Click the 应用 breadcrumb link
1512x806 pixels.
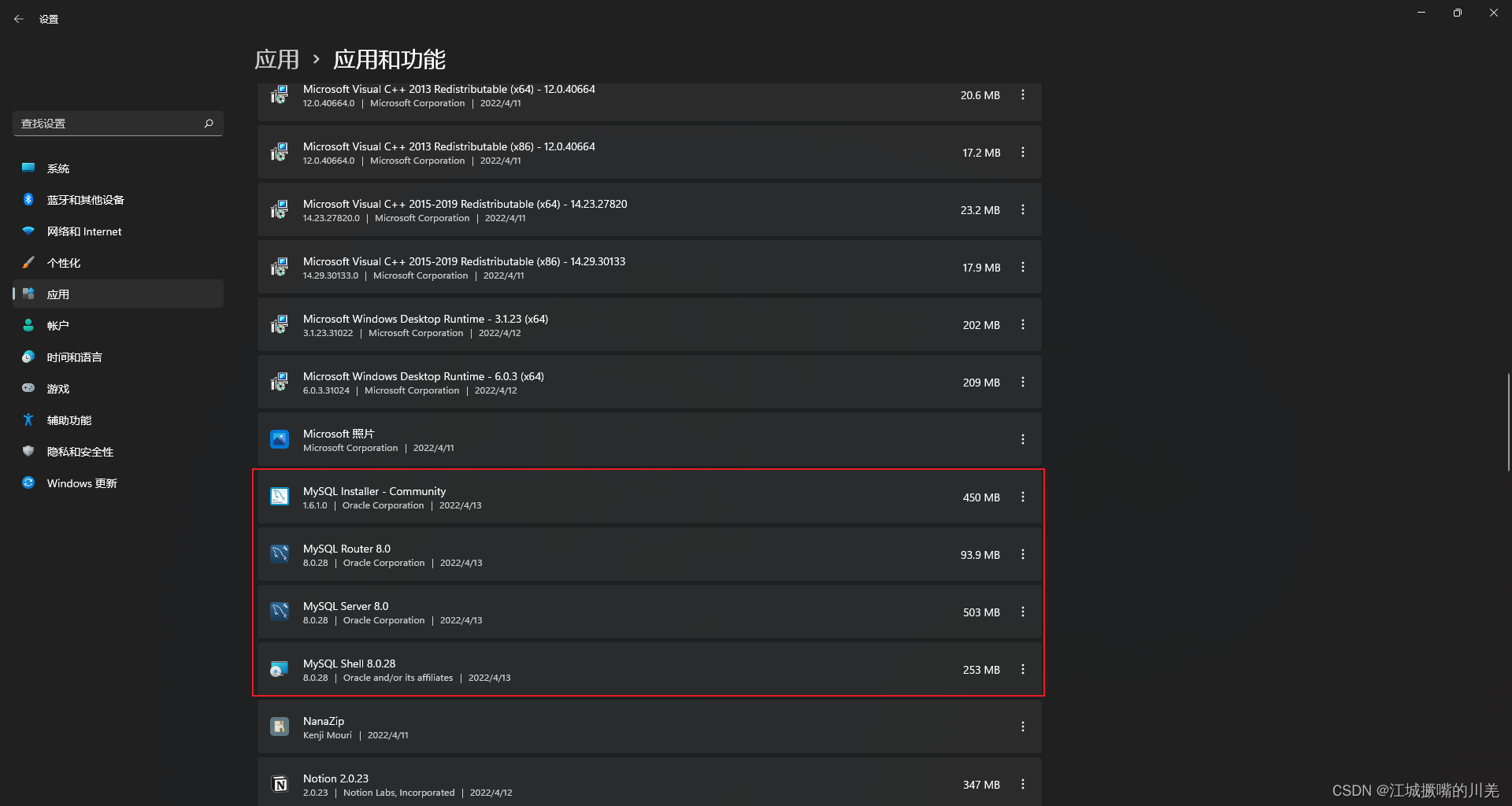tap(277, 60)
